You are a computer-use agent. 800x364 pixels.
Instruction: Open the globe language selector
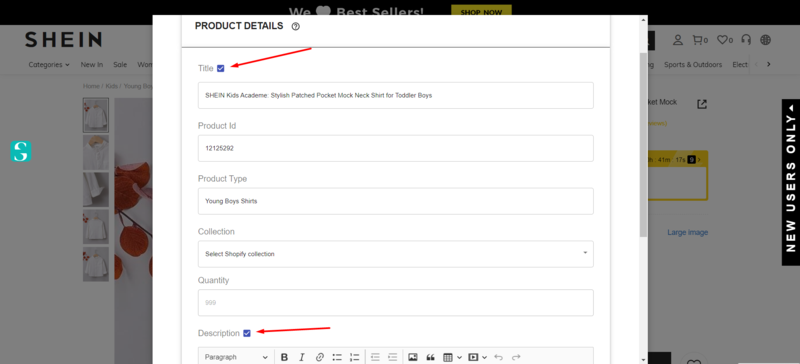pos(765,40)
